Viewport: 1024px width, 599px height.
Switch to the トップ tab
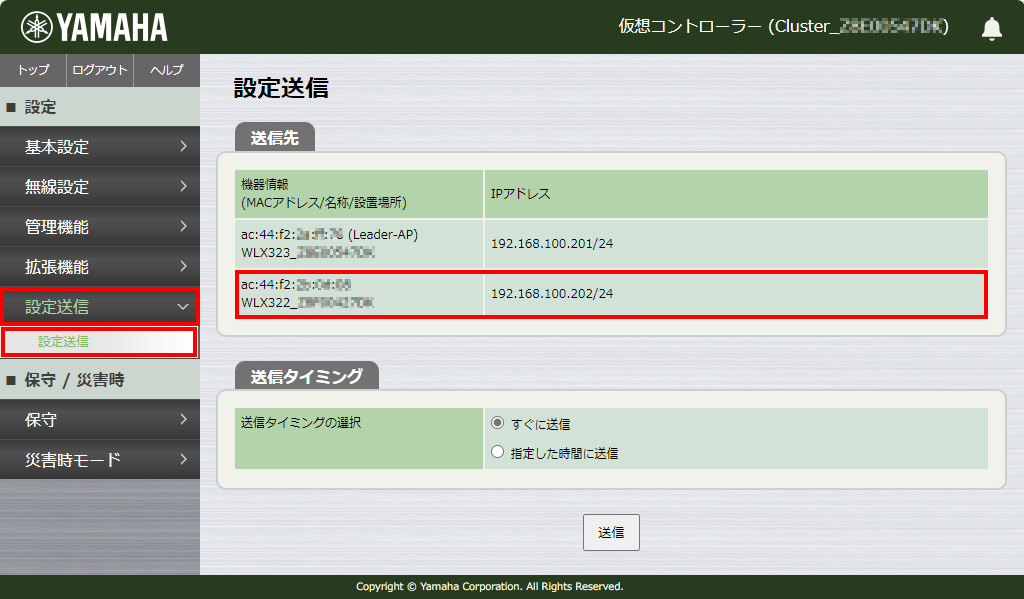pos(31,70)
